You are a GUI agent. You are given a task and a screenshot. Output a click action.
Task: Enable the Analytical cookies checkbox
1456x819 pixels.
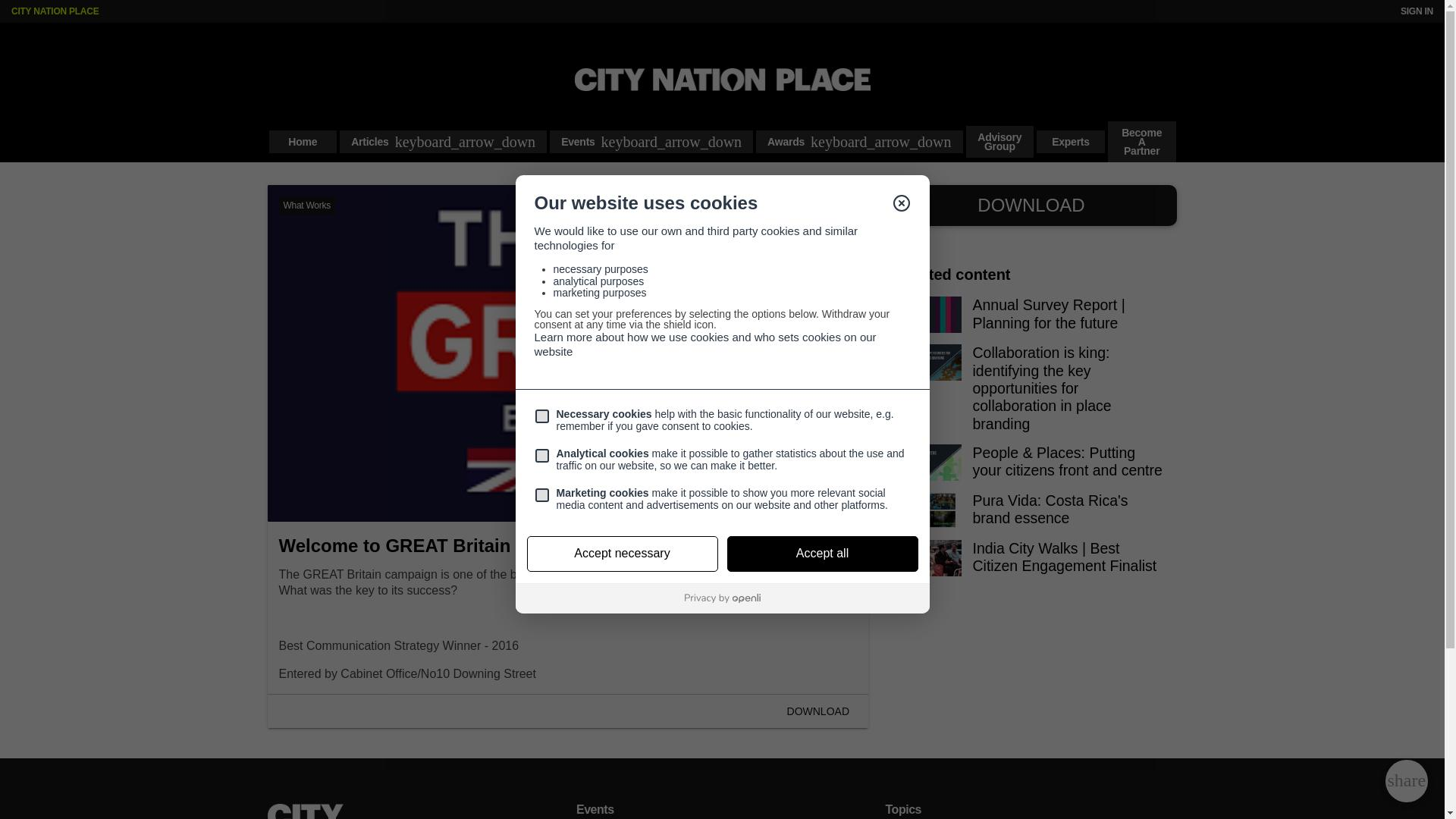[x=541, y=456]
